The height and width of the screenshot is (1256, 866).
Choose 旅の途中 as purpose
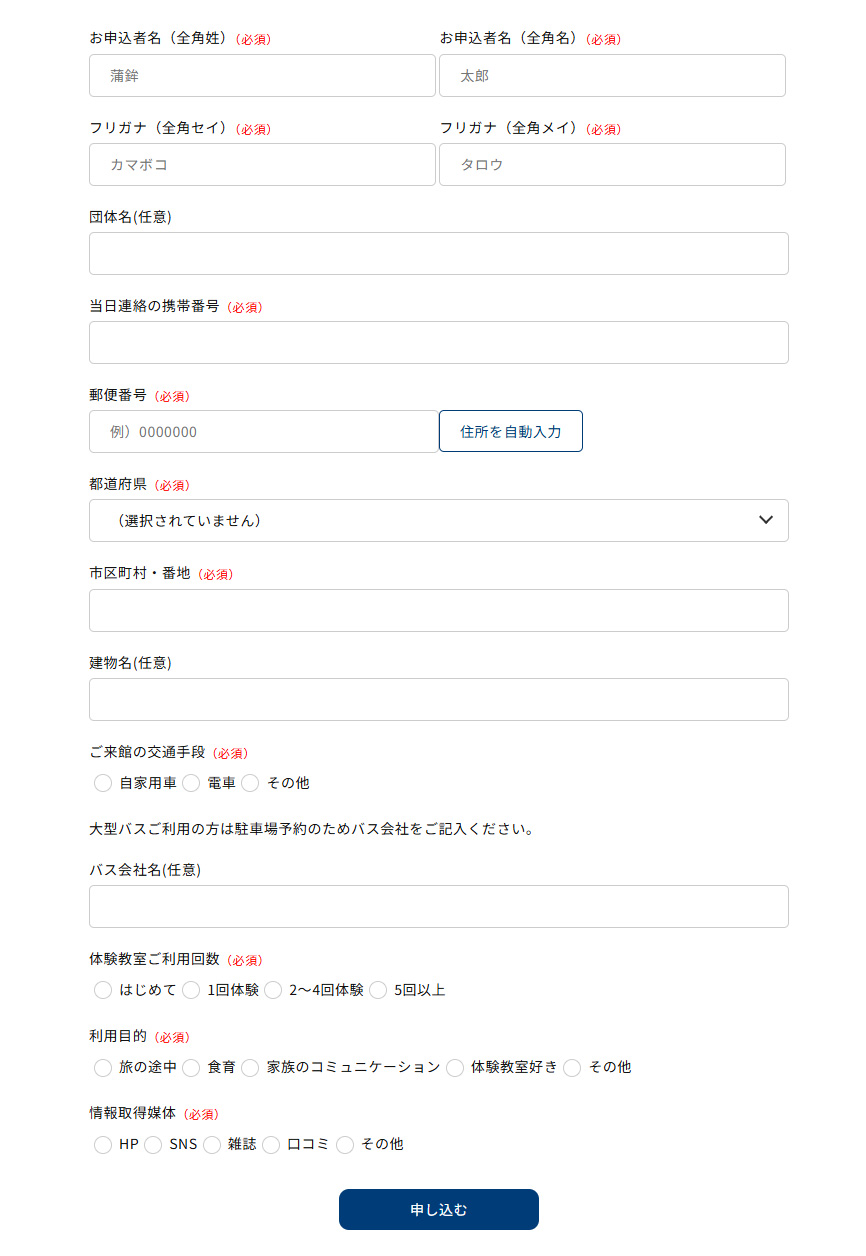pos(103,1067)
